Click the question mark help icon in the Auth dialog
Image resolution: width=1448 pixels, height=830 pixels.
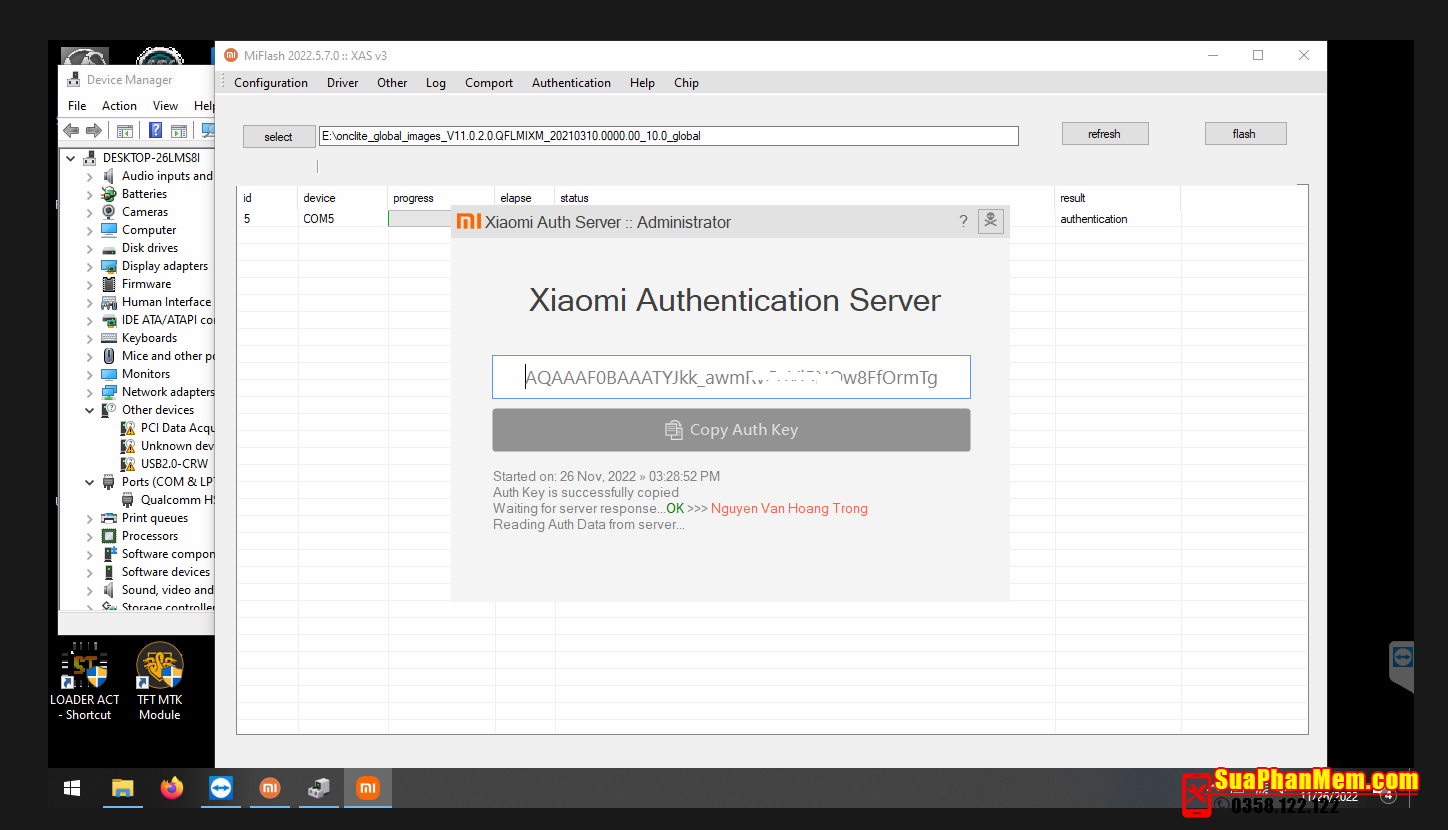click(x=963, y=221)
